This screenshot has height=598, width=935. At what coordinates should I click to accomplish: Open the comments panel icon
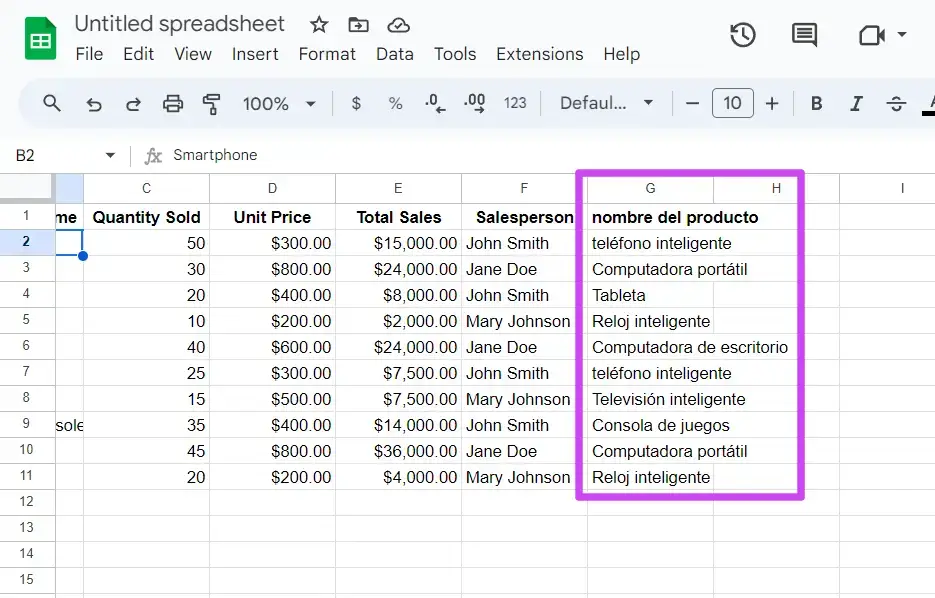[x=804, y=35]
